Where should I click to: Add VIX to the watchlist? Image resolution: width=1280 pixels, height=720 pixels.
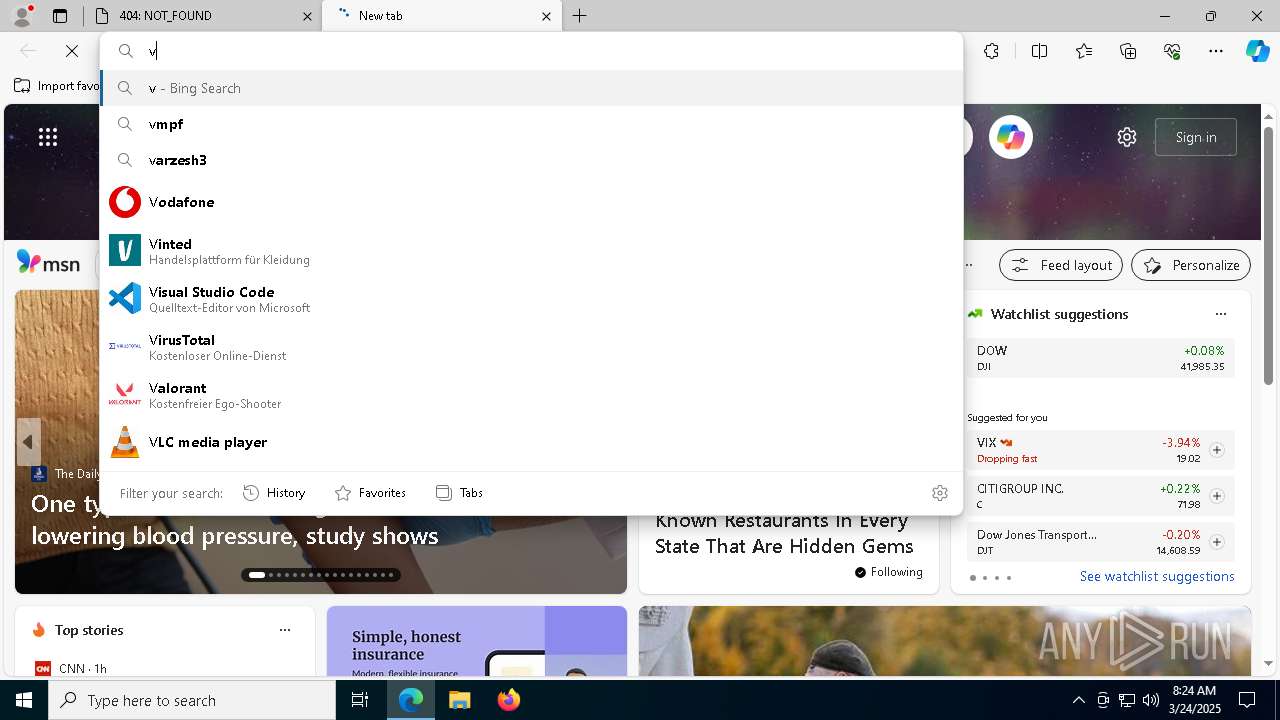pyautogui.click(x=1217, y=450)
